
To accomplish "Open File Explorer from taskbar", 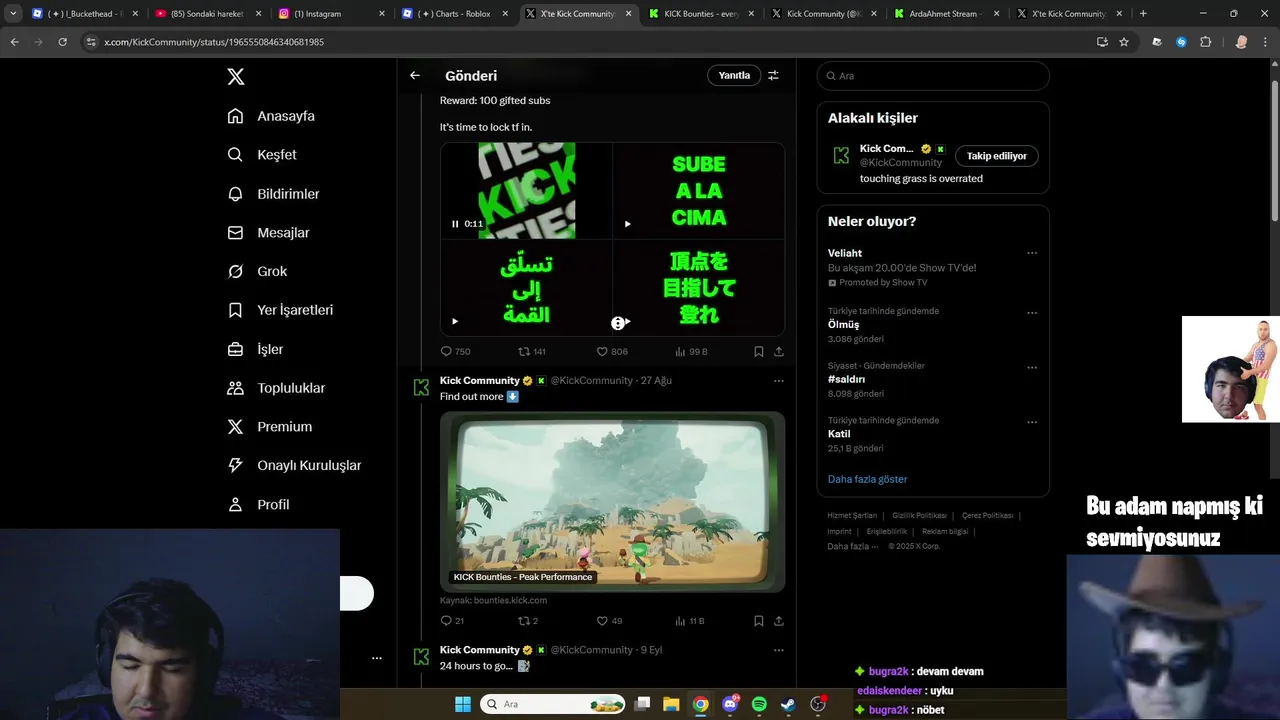I will (672, 704).
